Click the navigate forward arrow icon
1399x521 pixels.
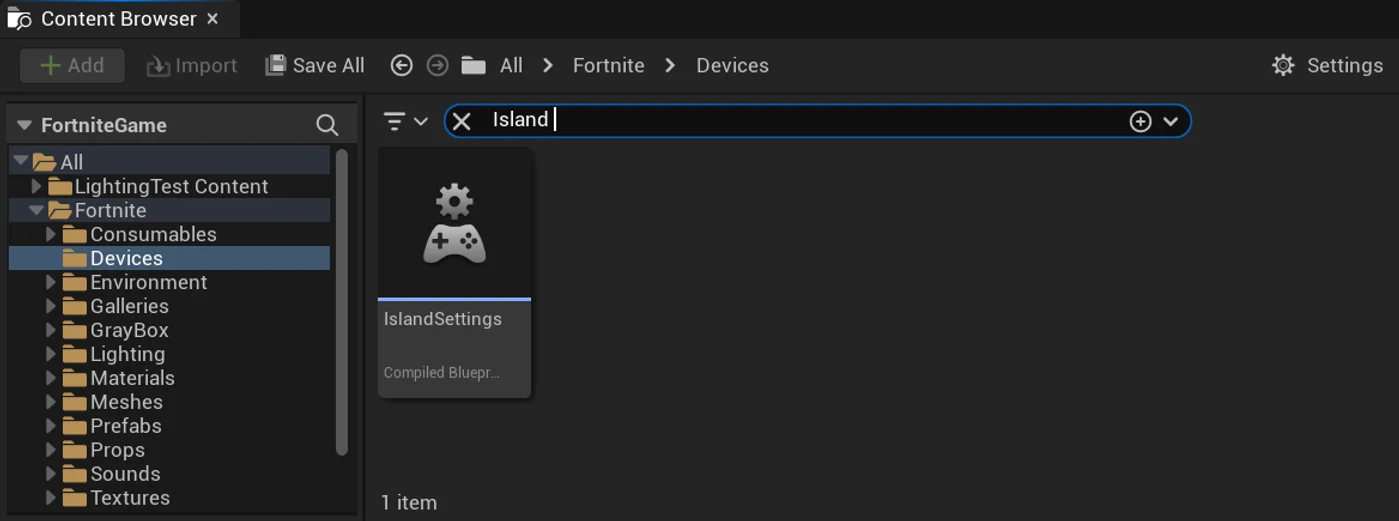(437, 66)
